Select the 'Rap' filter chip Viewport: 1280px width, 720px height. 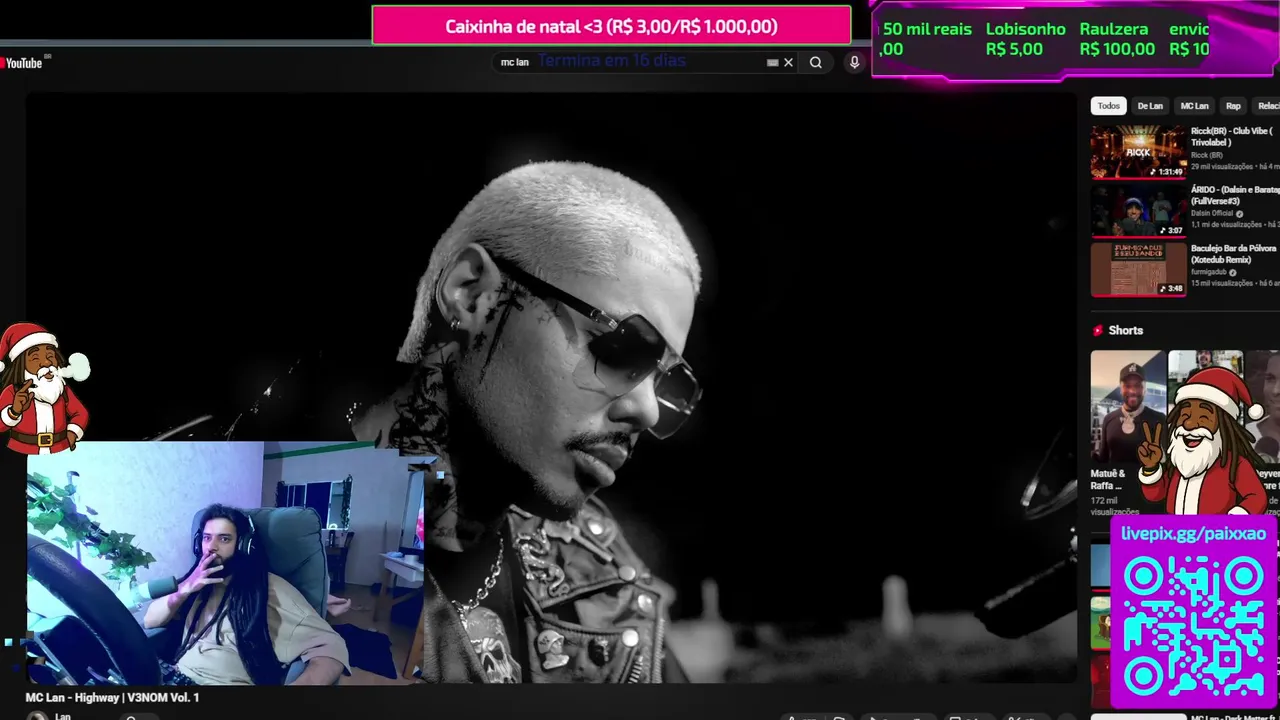tap(1233, 106)
